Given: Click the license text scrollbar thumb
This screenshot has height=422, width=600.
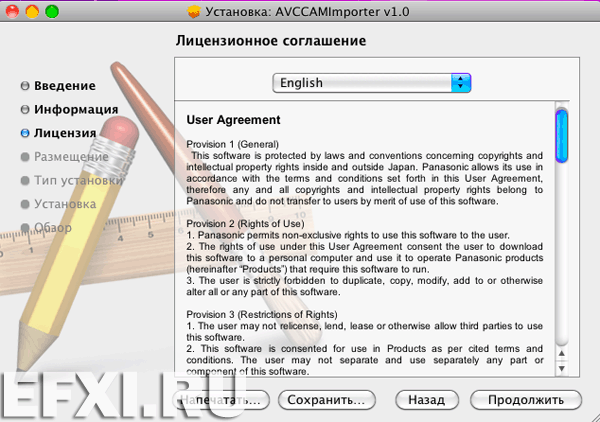Looking at the screenshot, I should pyautogui.click(x=561, y=136).
